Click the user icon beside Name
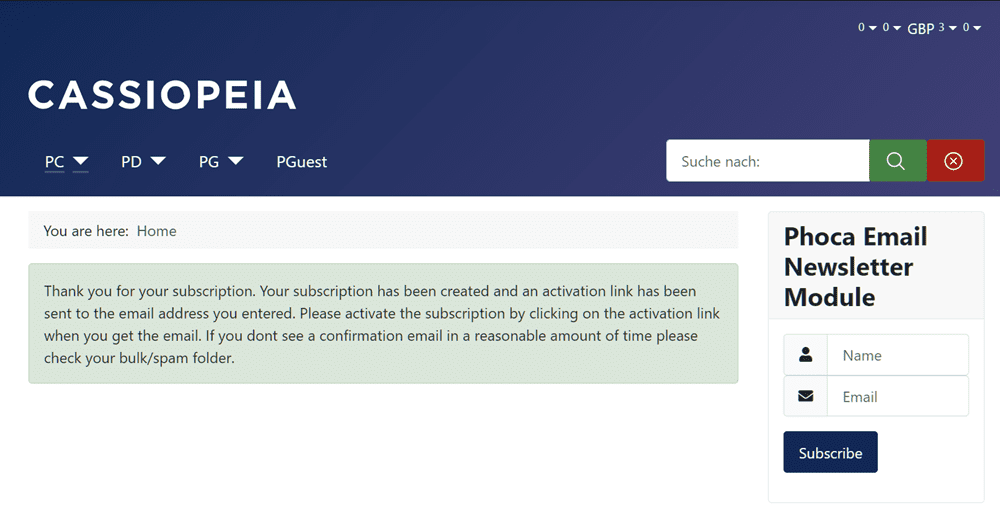 pyautogui.click(x=806, y=355)
